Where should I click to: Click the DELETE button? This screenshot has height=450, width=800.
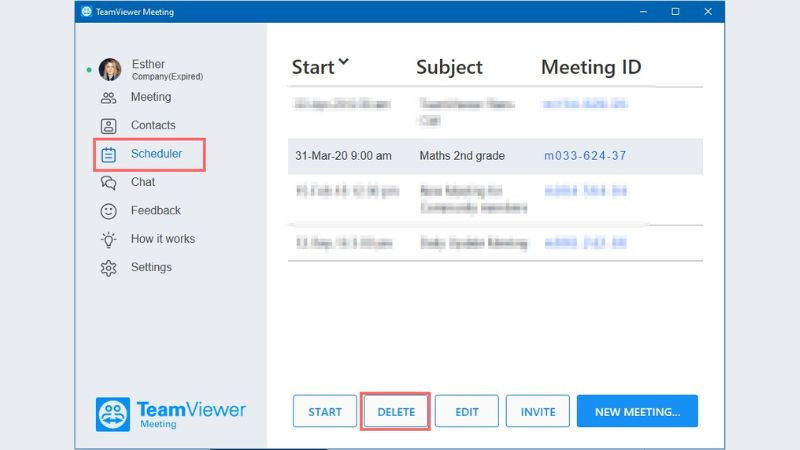tap(396, 411)
